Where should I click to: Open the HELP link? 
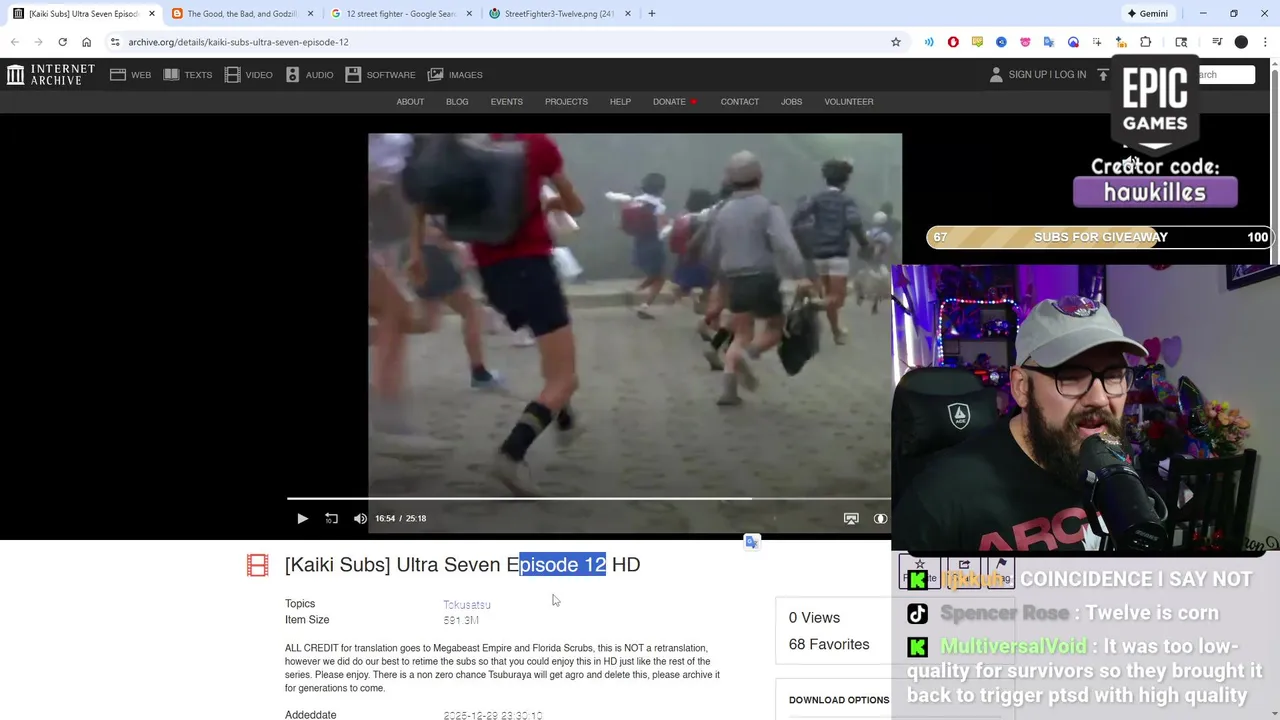pyautogui.click(x=620, y=102)
